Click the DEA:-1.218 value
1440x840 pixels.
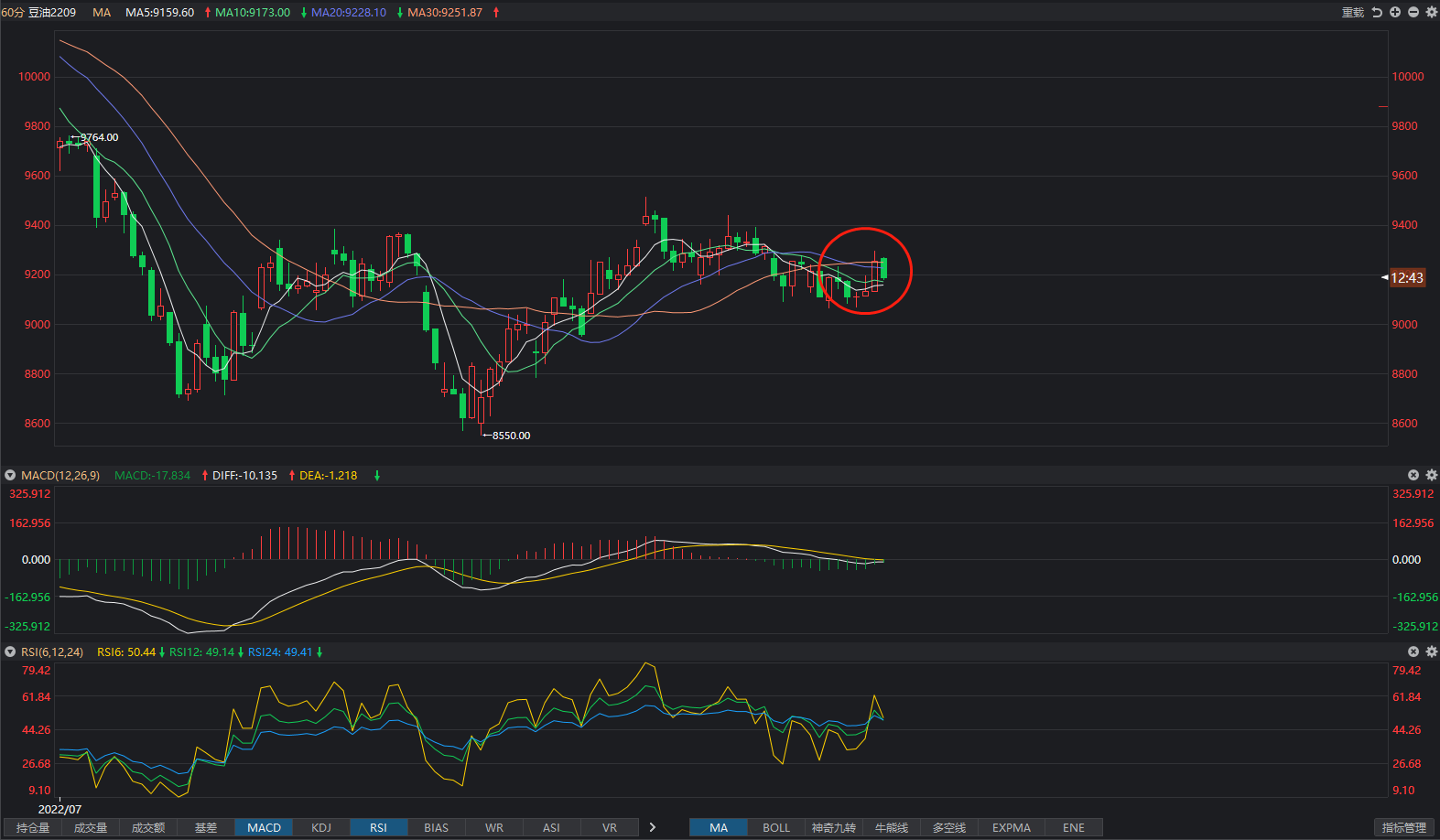tap(328, 475)
